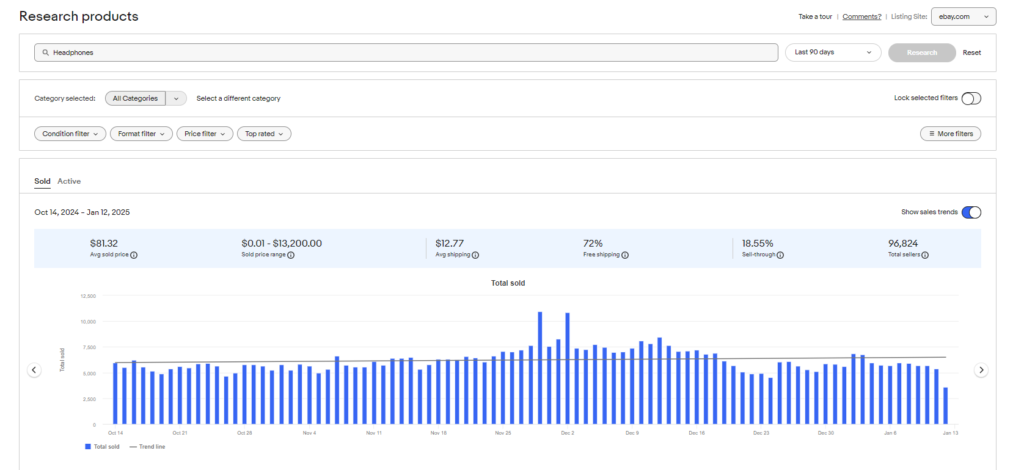Click the search magnifier icon
The width and height of the screenshot is (1024, 470).
46,53
